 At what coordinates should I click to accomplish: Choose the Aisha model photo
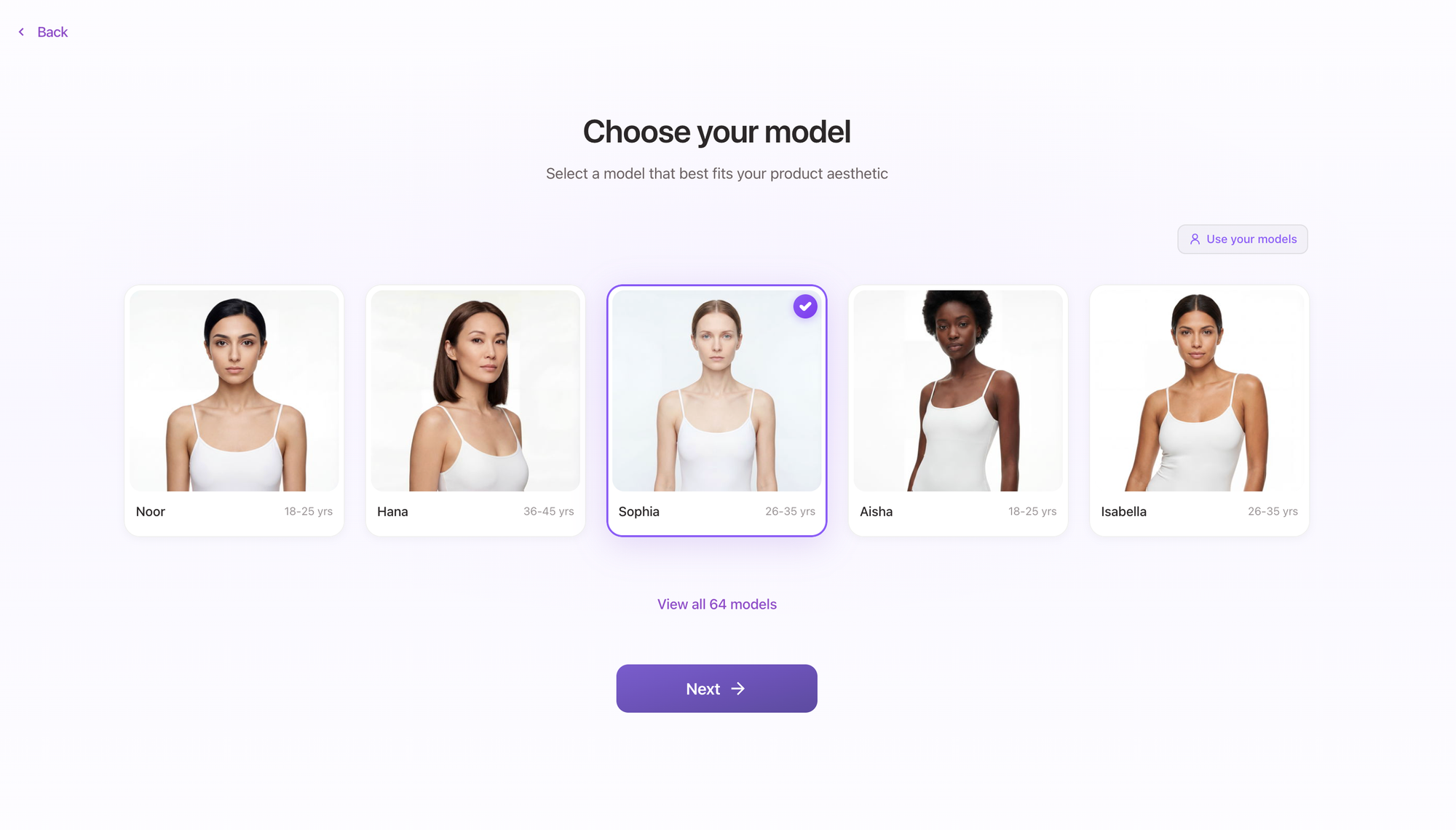tap(958, 391)
